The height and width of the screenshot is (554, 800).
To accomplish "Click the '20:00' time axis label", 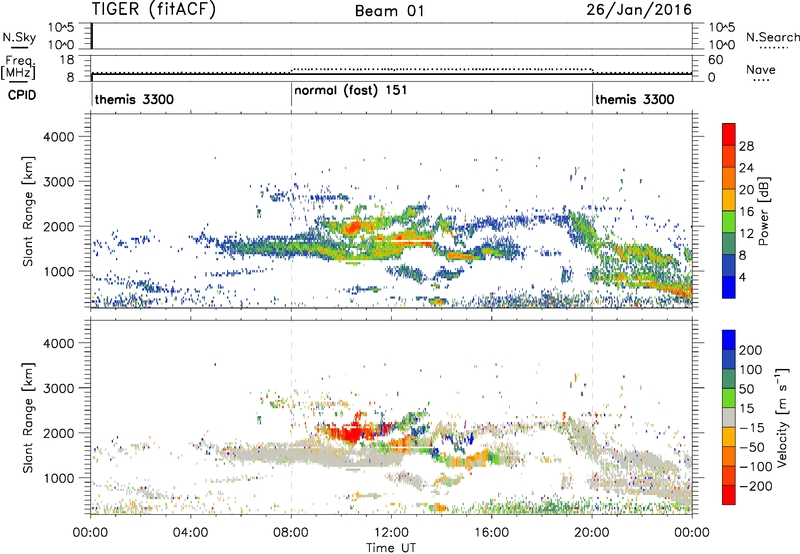I will click(x=592, y=533).
